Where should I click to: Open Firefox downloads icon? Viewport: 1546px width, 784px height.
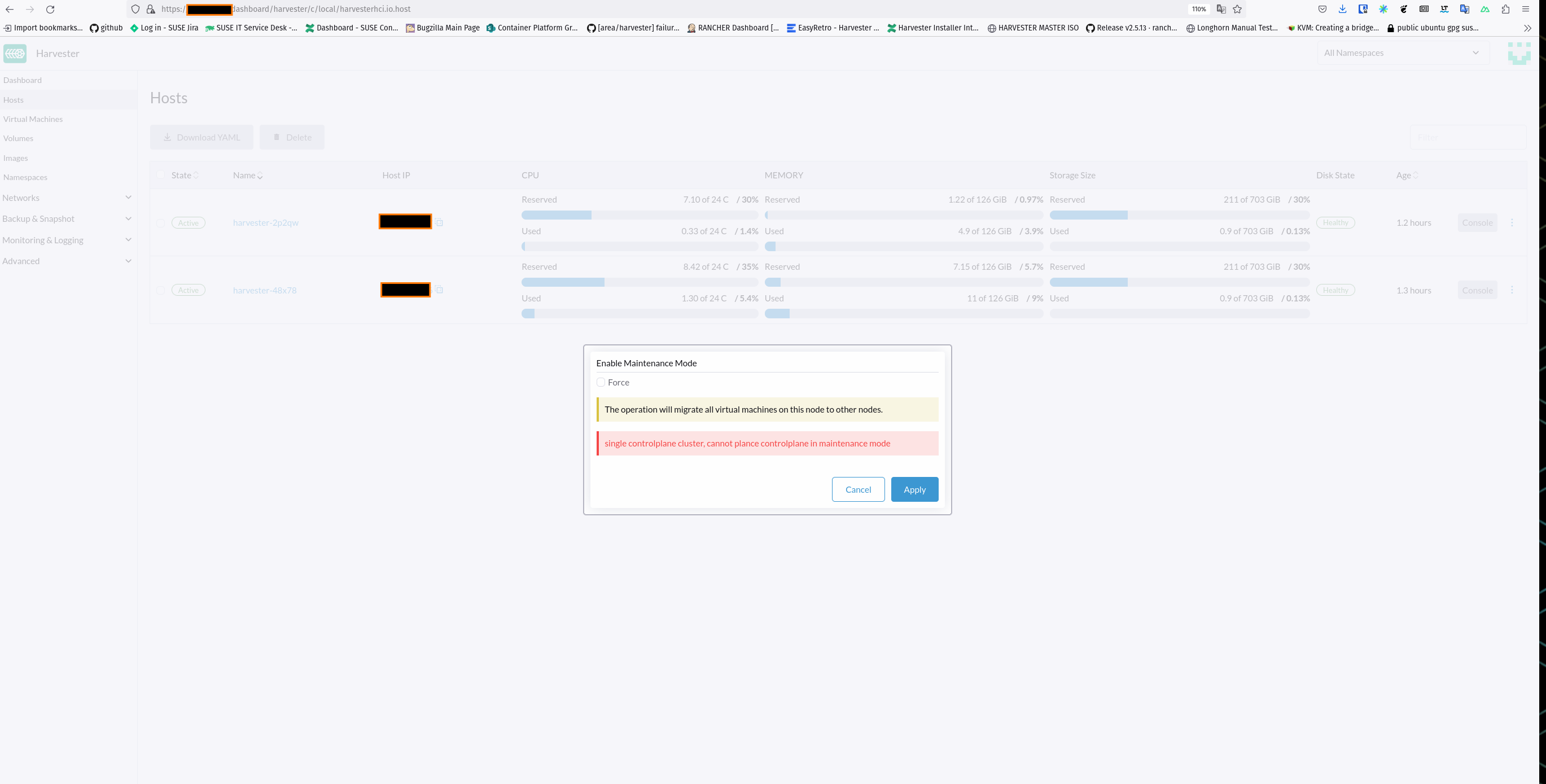[1343, 9]
